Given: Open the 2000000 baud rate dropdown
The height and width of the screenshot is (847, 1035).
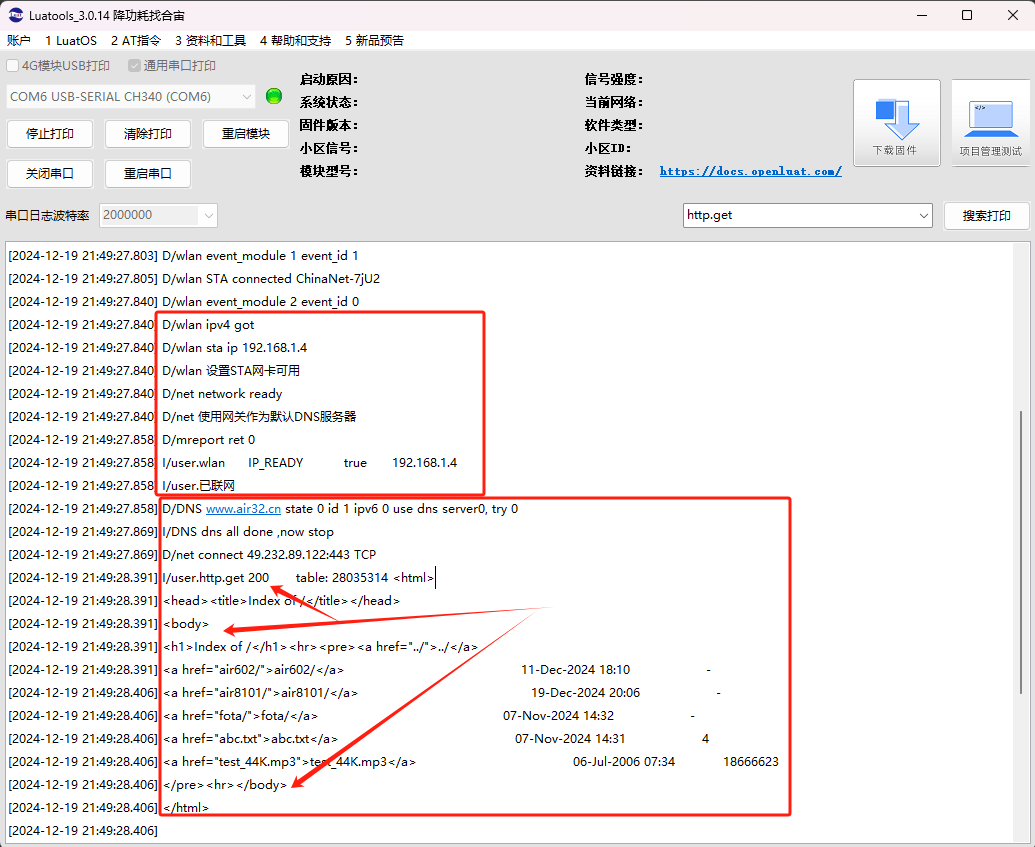Looking at the screenshot, I should point(158,215).
